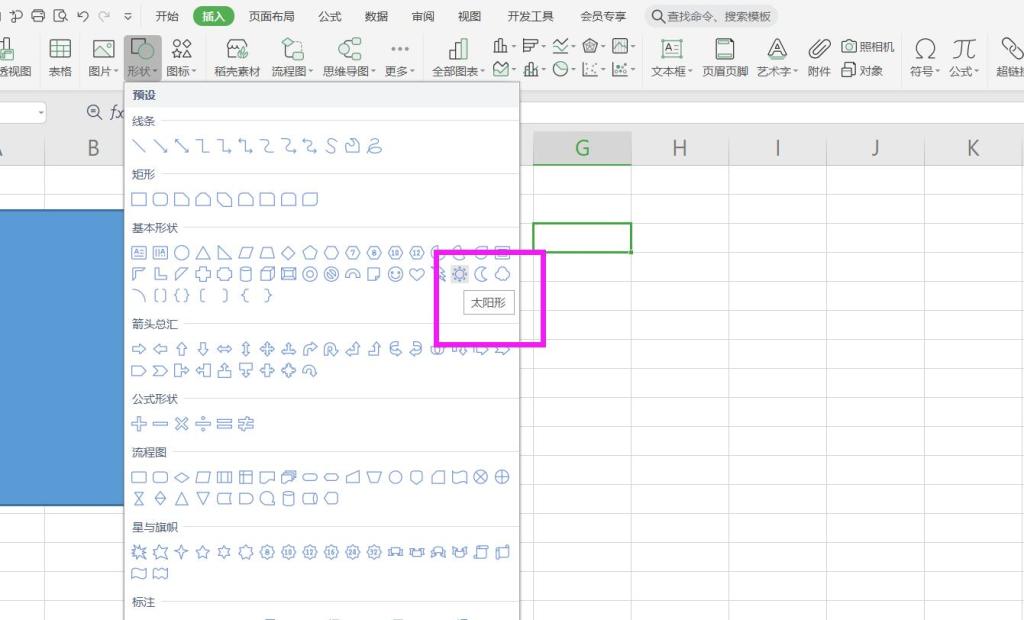The image size is (1024, 620).
Task: Choose the smiley face shape
Action: click(x=396, y=274)
